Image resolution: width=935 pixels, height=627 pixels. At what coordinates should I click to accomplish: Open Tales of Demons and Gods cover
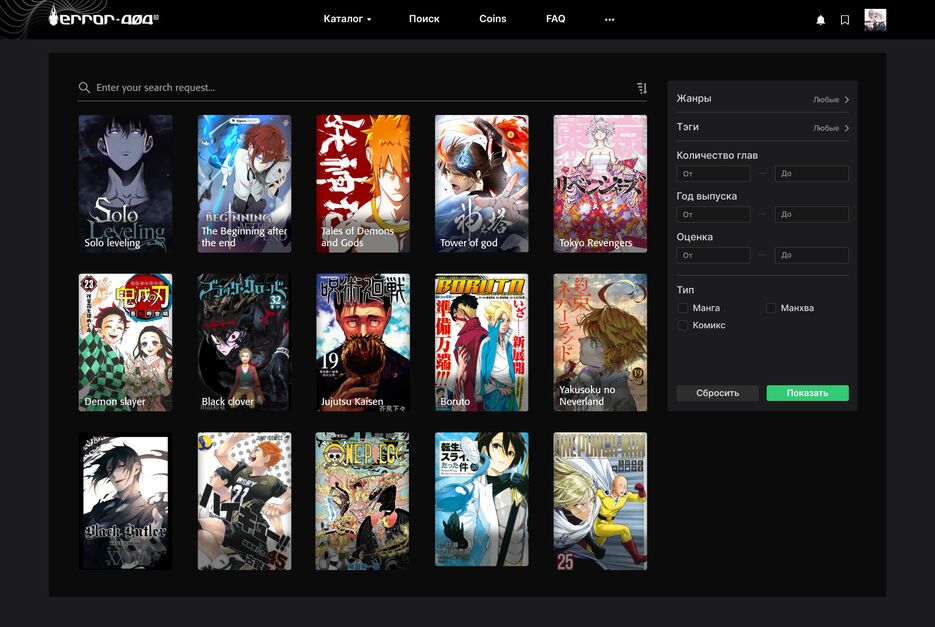point(363,184)
